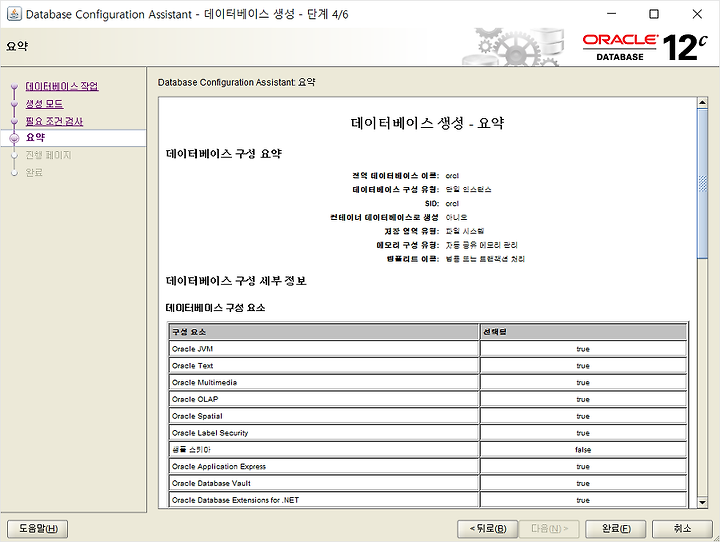Go back with the 뒤로(B) button
The height and width of the screenshot is (542, 720).
coord(488,529)
